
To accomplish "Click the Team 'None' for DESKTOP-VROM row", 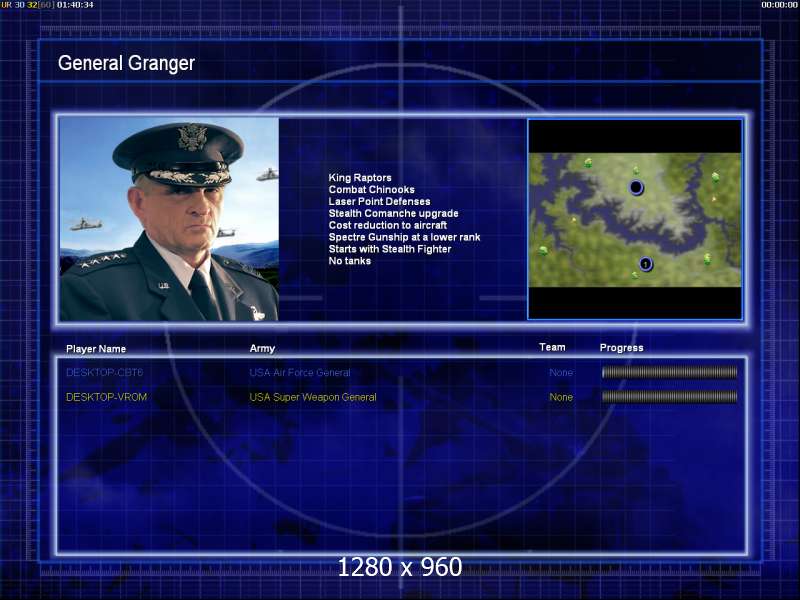I will click(x=561, y=397).
